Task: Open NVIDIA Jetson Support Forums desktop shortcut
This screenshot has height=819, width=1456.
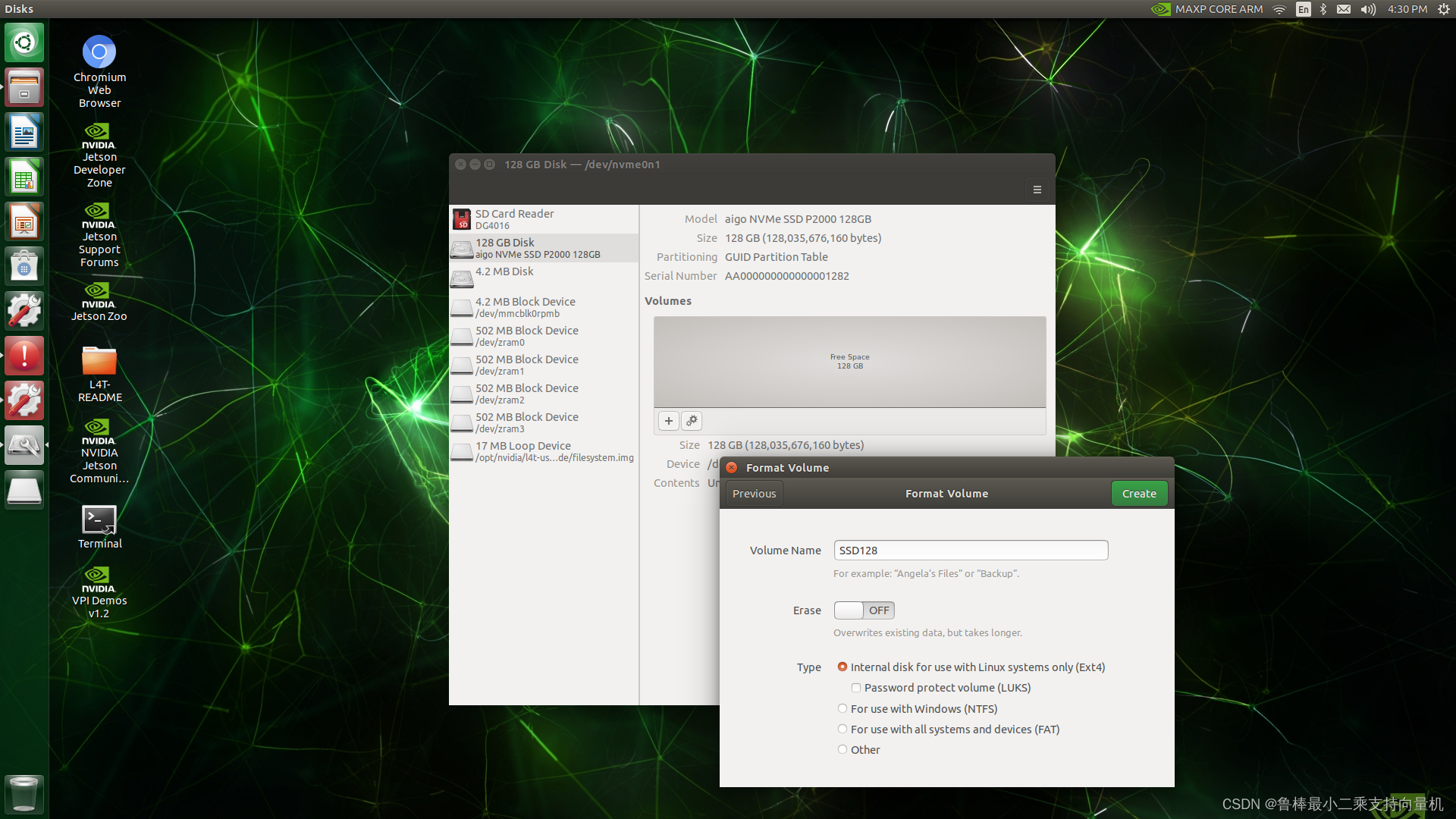Action: pos(99,234)
